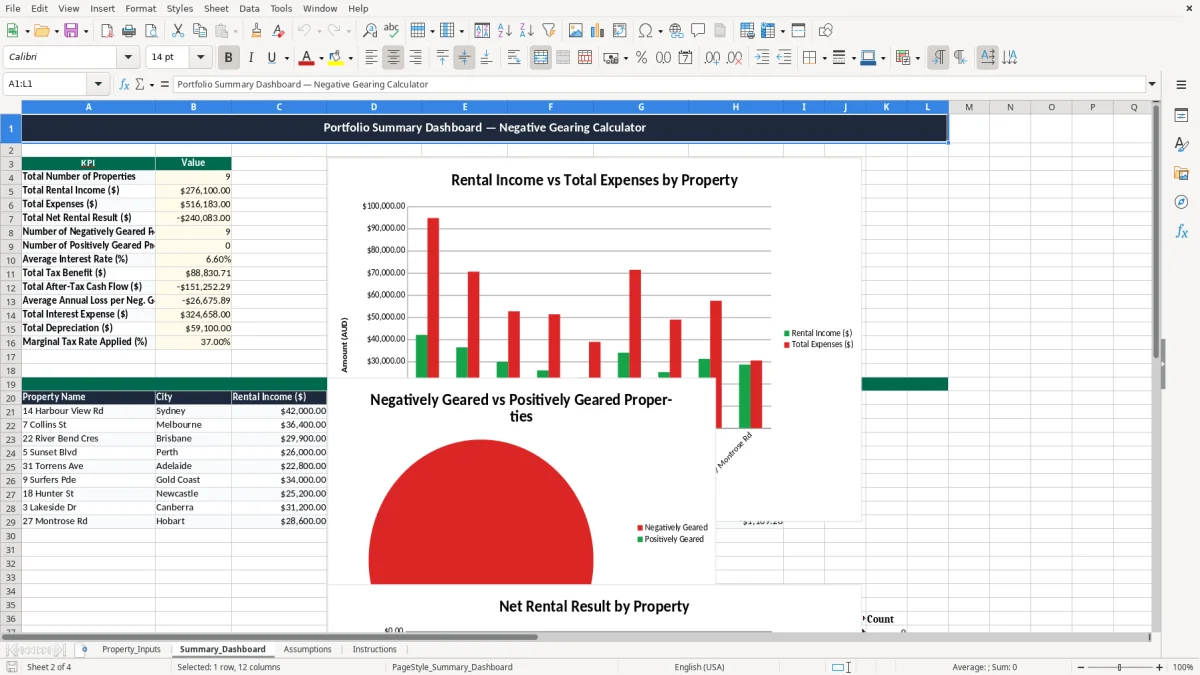Toggle Merge and Center Cells
This screenshot has height=675, width=1200.
point(540,58)
